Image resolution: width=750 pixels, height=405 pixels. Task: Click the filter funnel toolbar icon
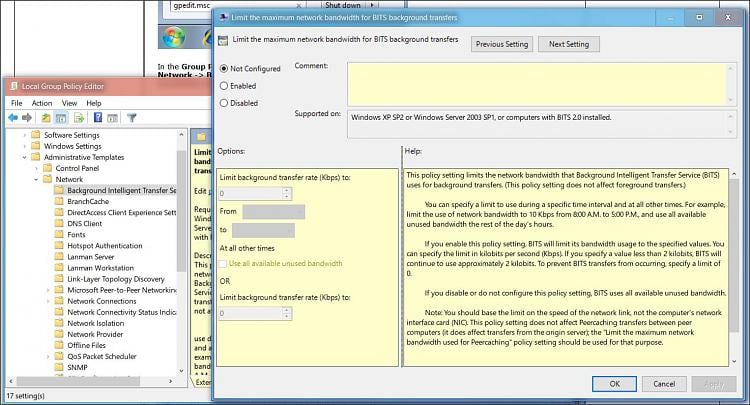point(132,118)
